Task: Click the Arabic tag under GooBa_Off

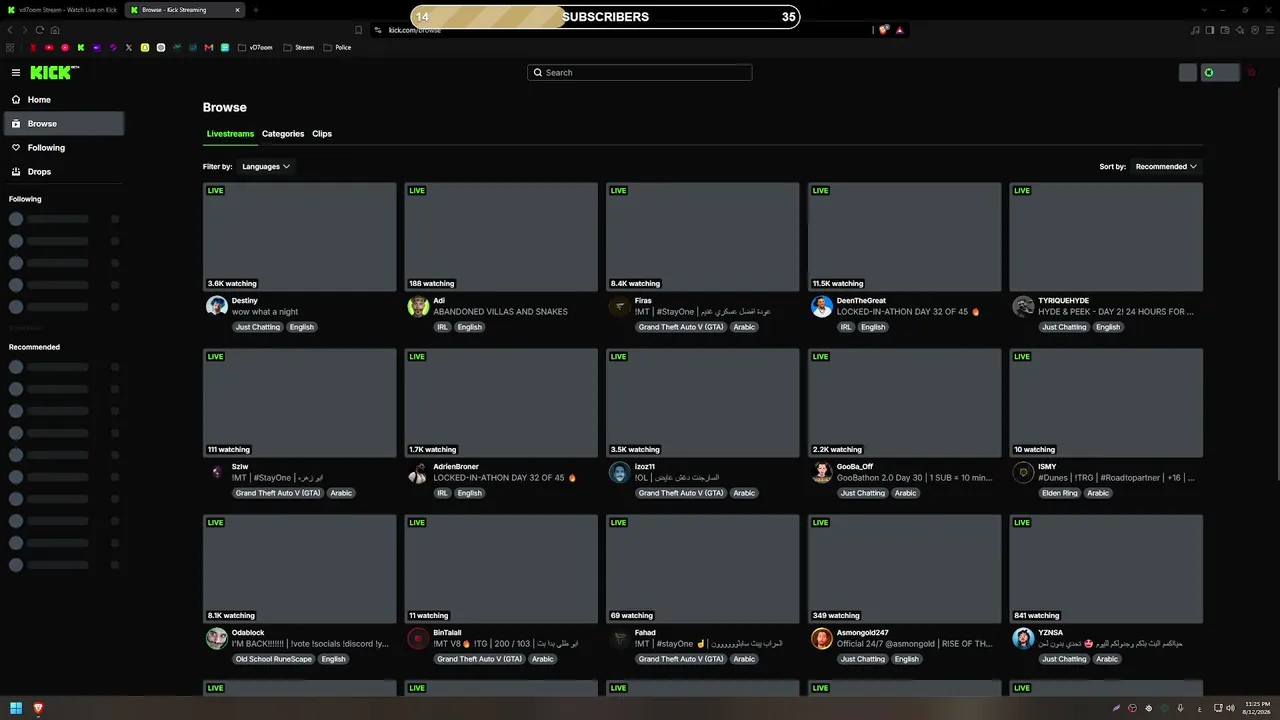Action: click(905, 493)
